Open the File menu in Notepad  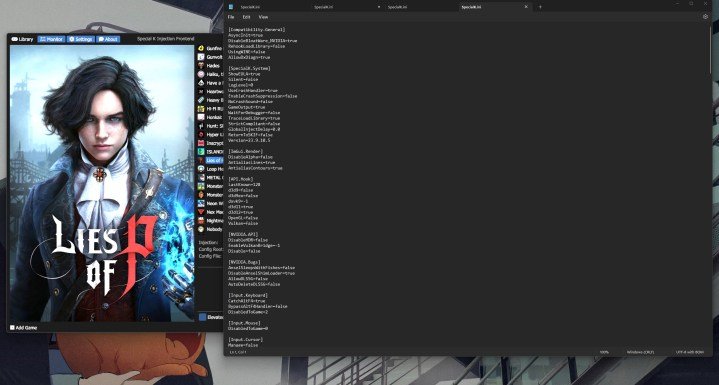coord(231,17)
